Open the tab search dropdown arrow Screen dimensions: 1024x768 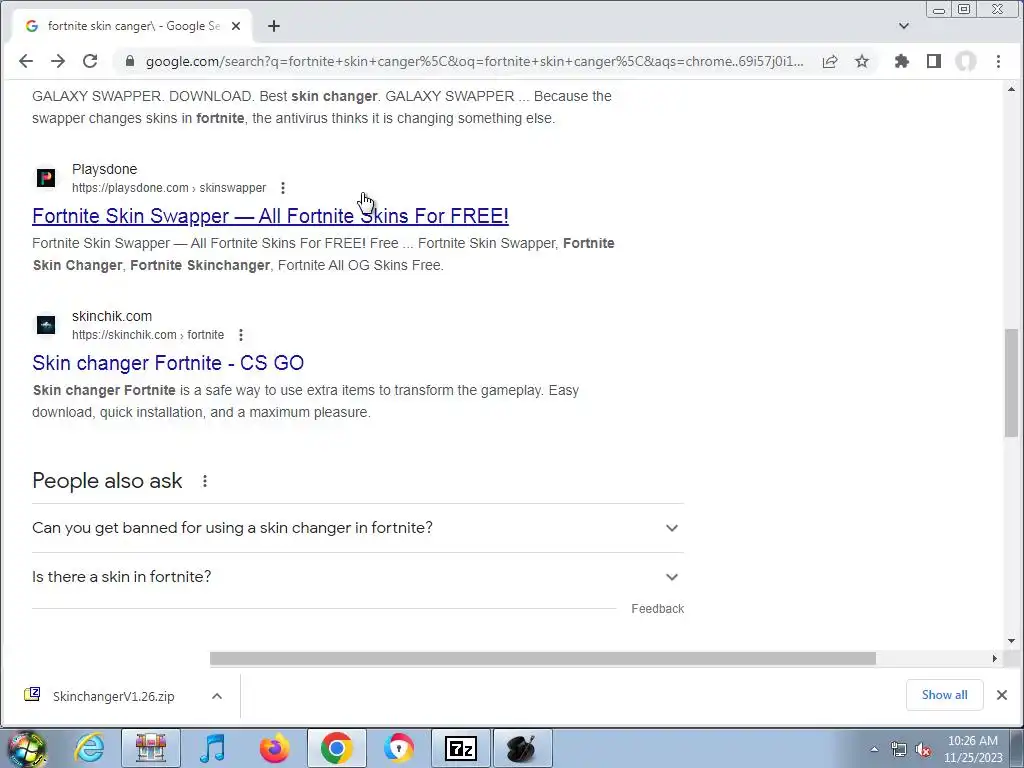pyautogui.click(x=904, y=26)
